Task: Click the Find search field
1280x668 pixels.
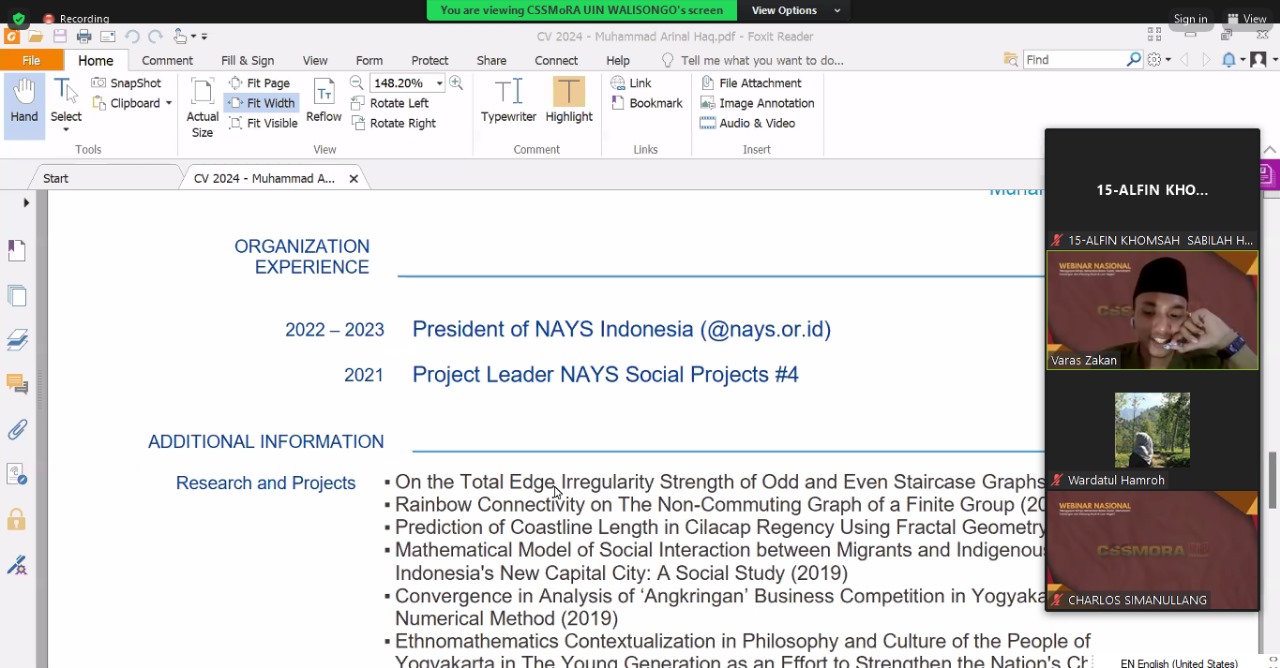Action: coord(1073,60)
